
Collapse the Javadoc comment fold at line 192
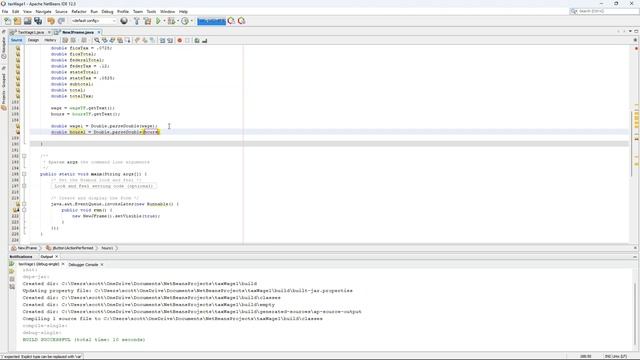click(x=24, y=156)
